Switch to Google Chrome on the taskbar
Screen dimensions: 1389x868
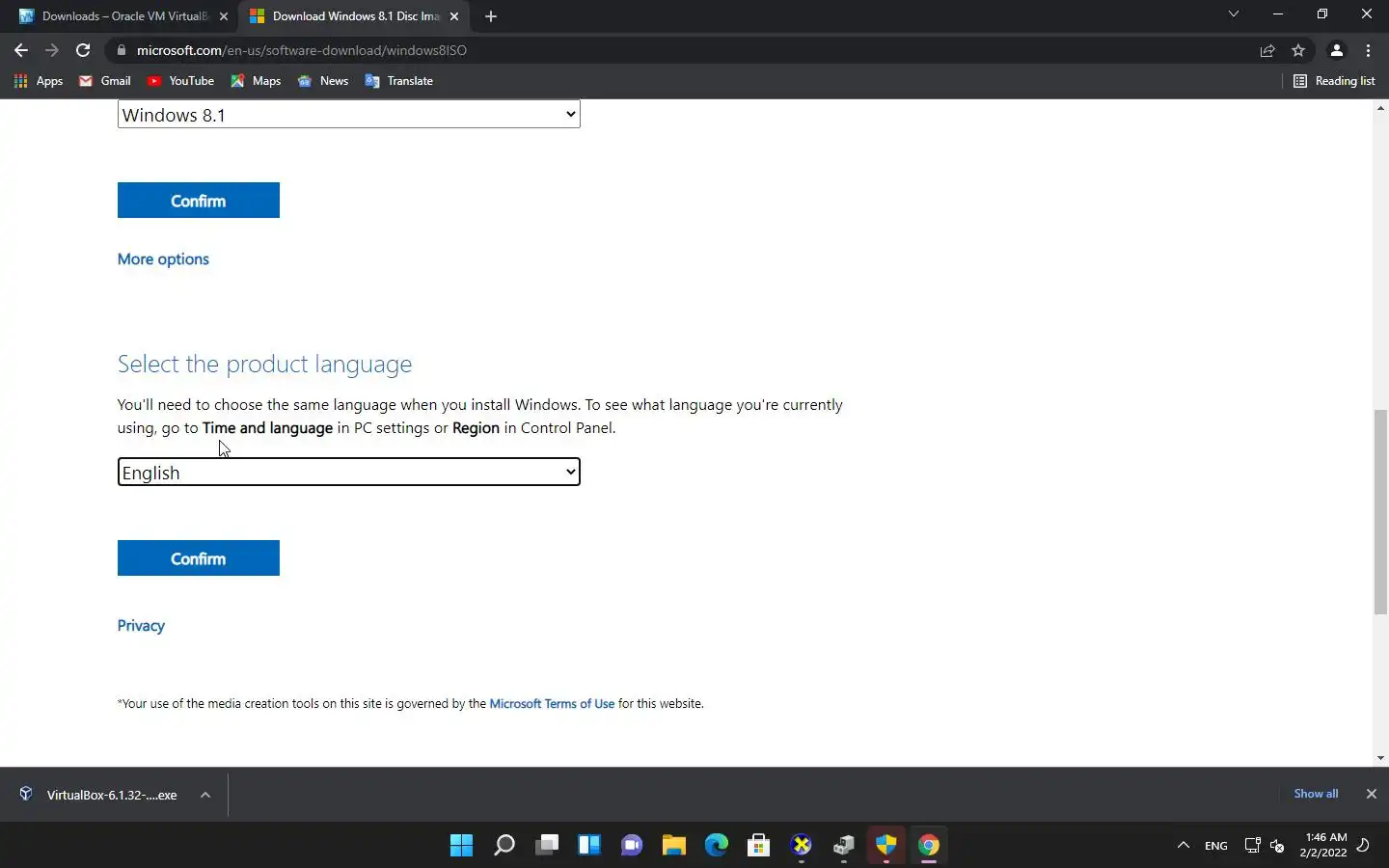(x=929, y=846)
